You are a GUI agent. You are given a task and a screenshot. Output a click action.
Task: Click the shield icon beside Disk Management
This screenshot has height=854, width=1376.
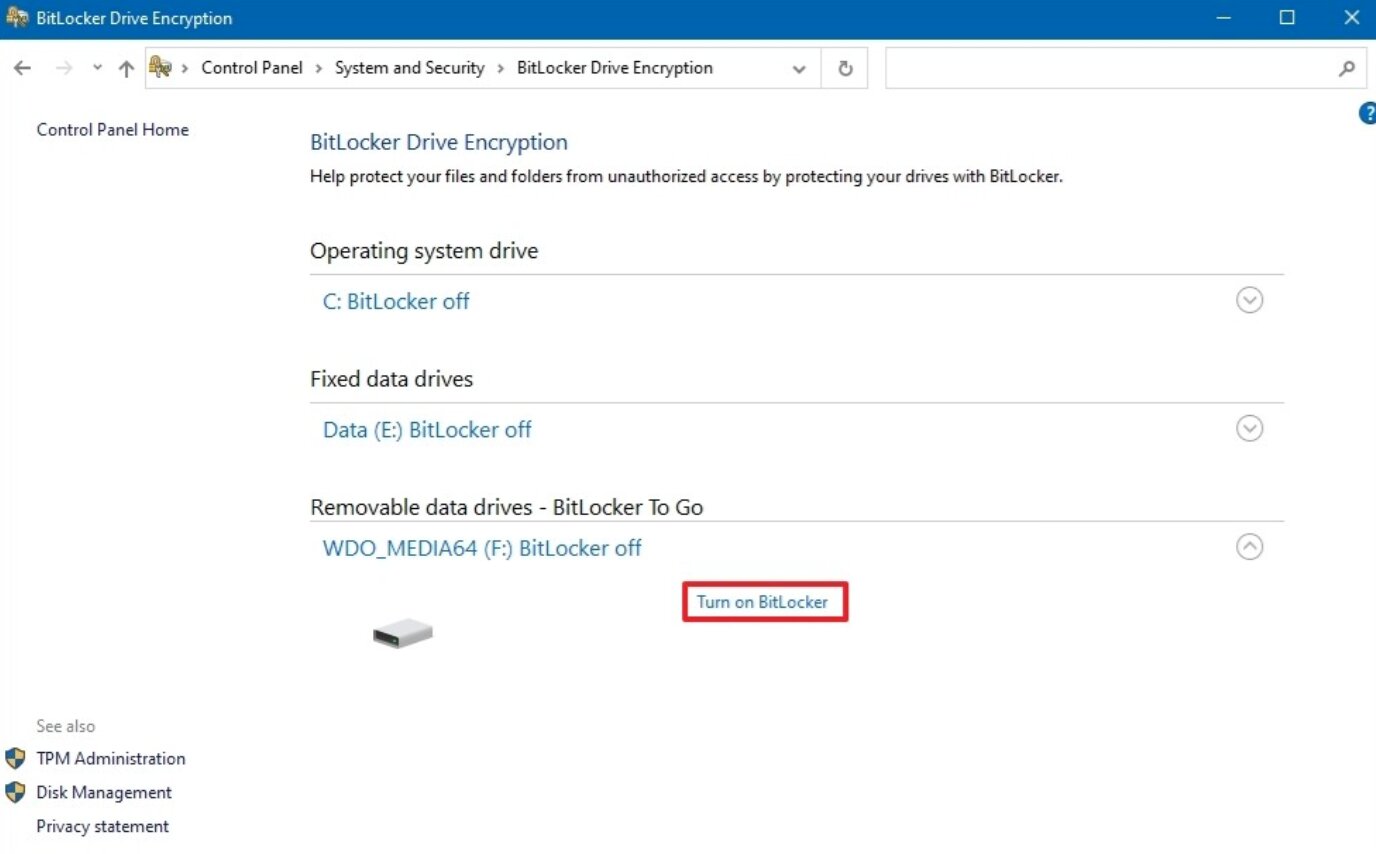(15, 792)
